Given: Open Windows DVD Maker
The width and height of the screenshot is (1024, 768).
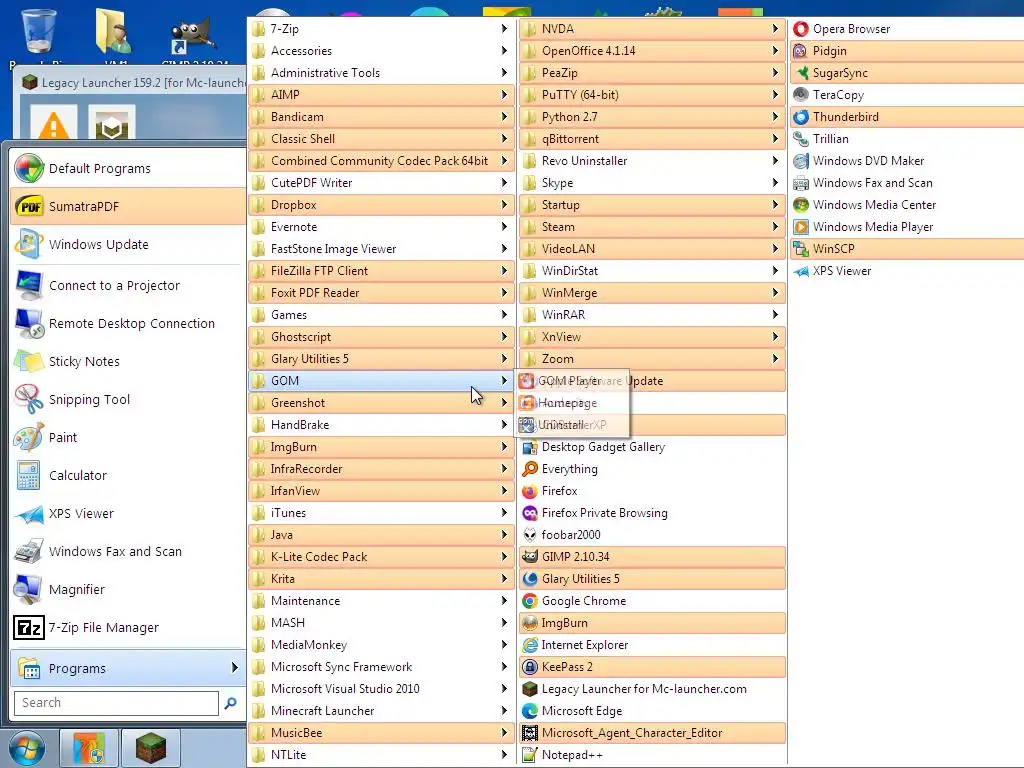Looking at the screenshot, I should pos(906,161).
